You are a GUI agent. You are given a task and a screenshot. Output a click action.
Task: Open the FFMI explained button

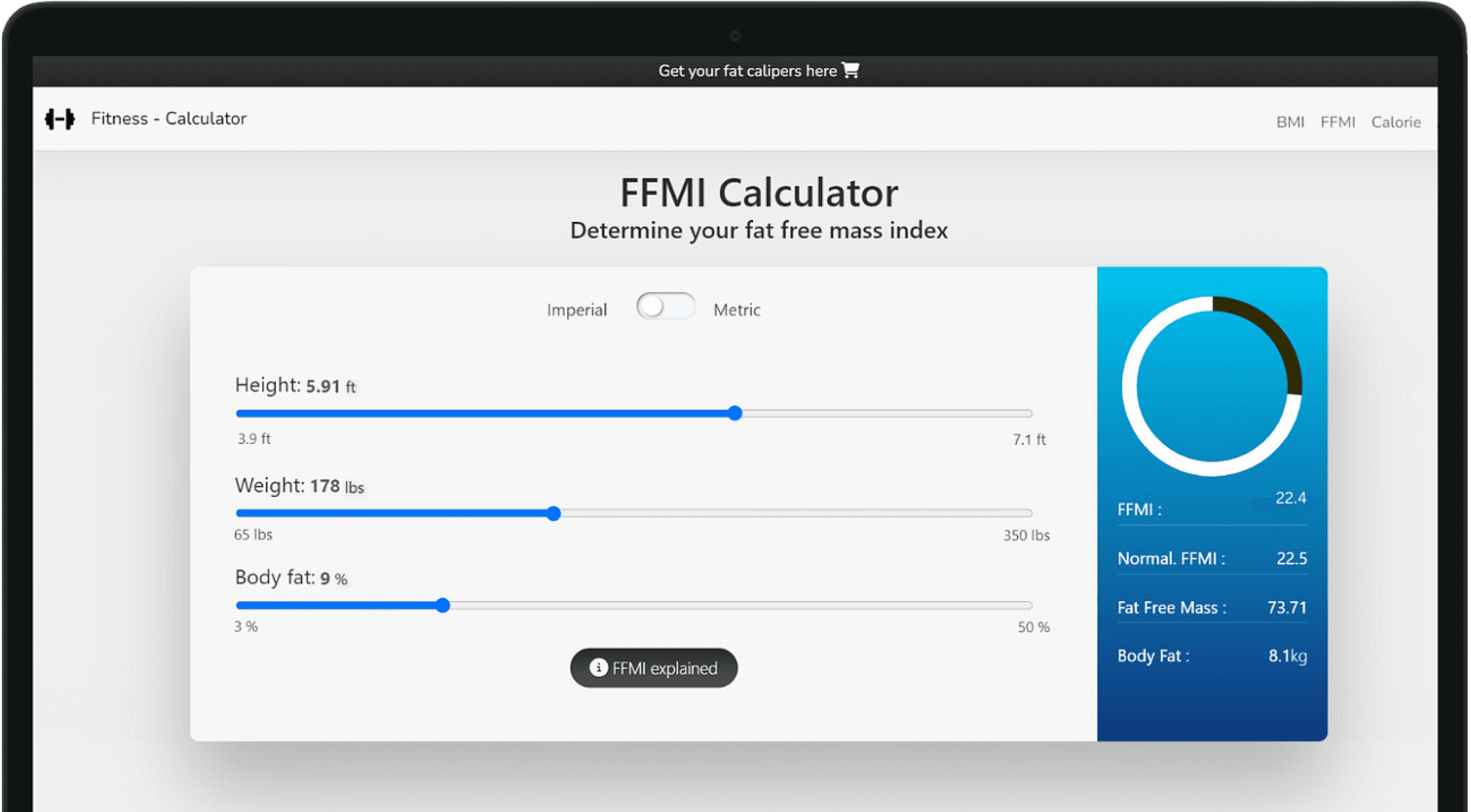[654, 668]
